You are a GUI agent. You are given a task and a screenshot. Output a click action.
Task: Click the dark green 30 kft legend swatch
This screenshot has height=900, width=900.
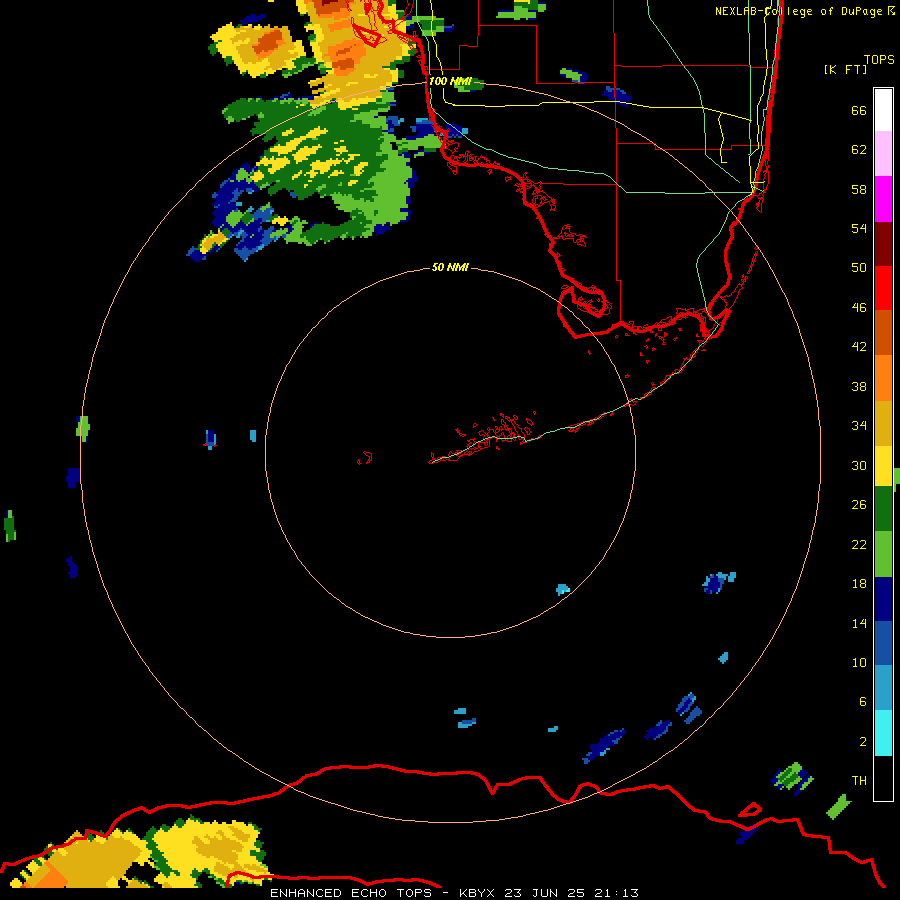click(x=883, y=509)
